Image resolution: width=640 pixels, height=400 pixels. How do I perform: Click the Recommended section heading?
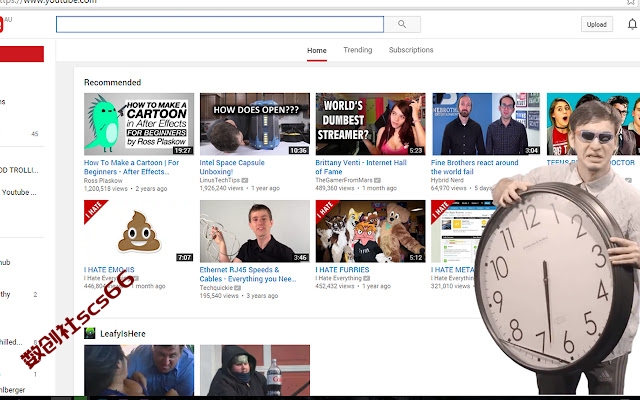113,82
